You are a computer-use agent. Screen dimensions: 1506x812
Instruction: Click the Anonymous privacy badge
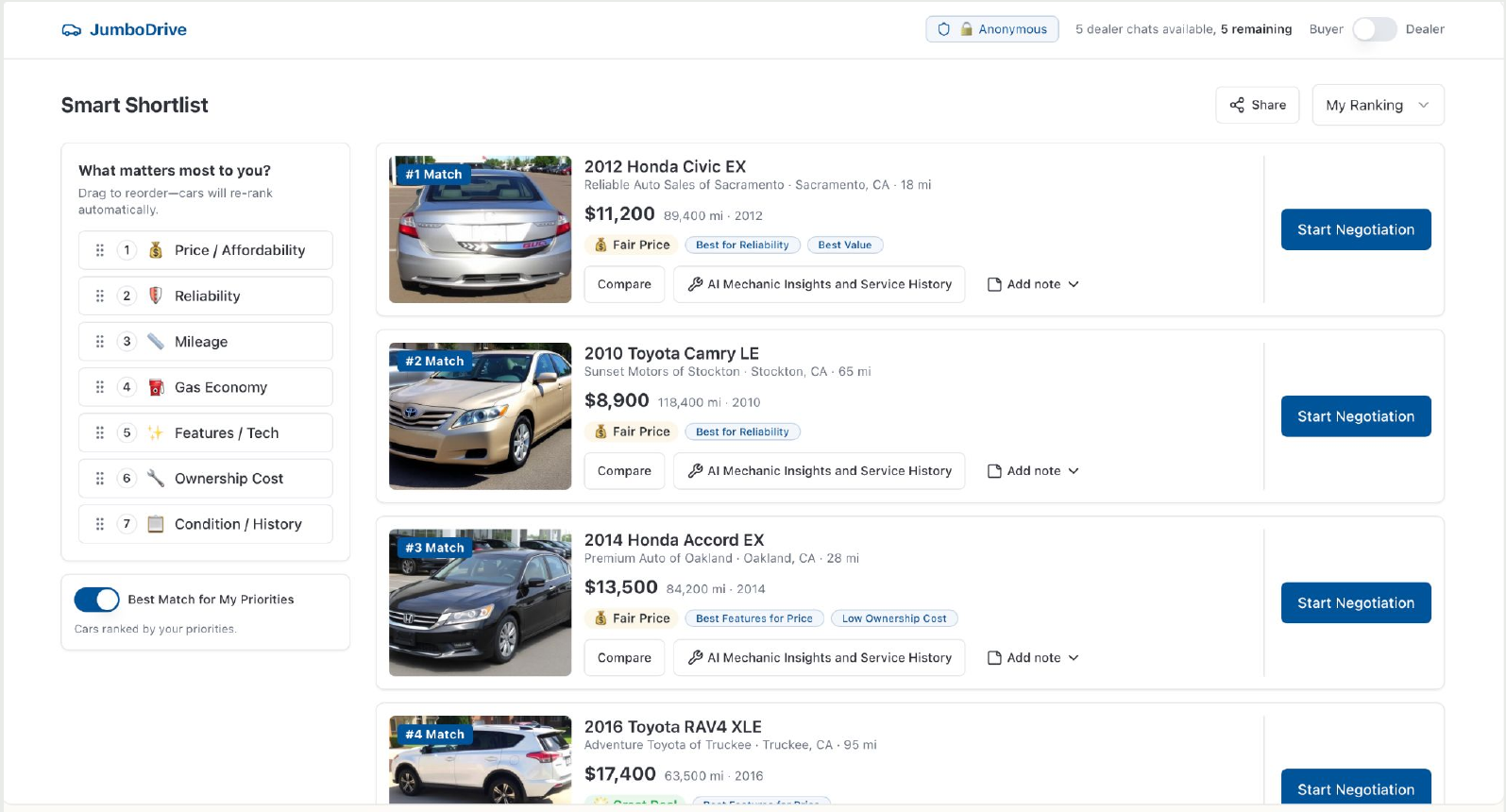tap(992, 29)
